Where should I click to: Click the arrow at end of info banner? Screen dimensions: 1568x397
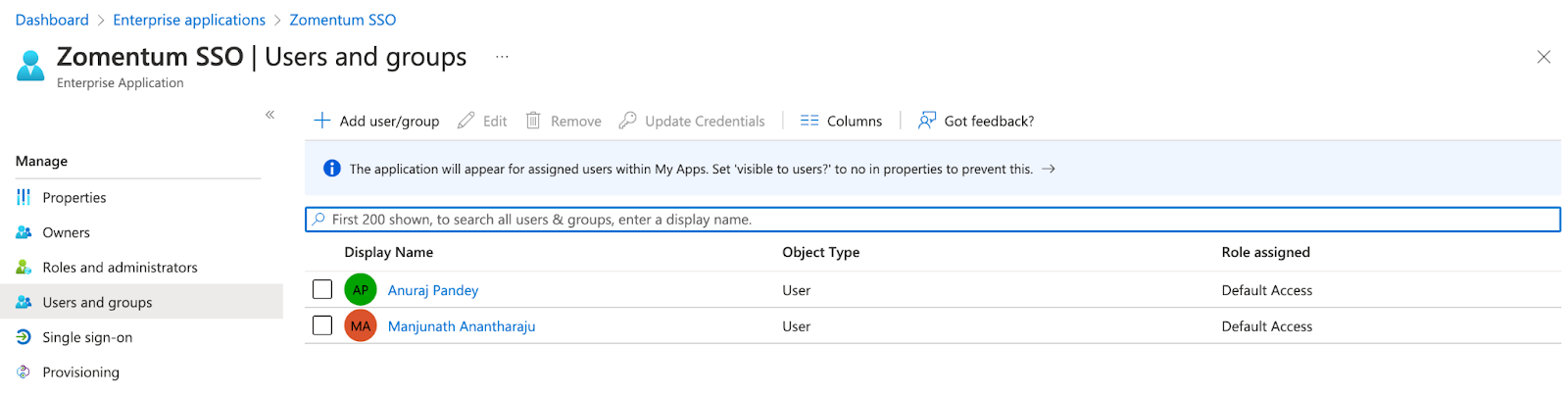(x=1049, y=169)
